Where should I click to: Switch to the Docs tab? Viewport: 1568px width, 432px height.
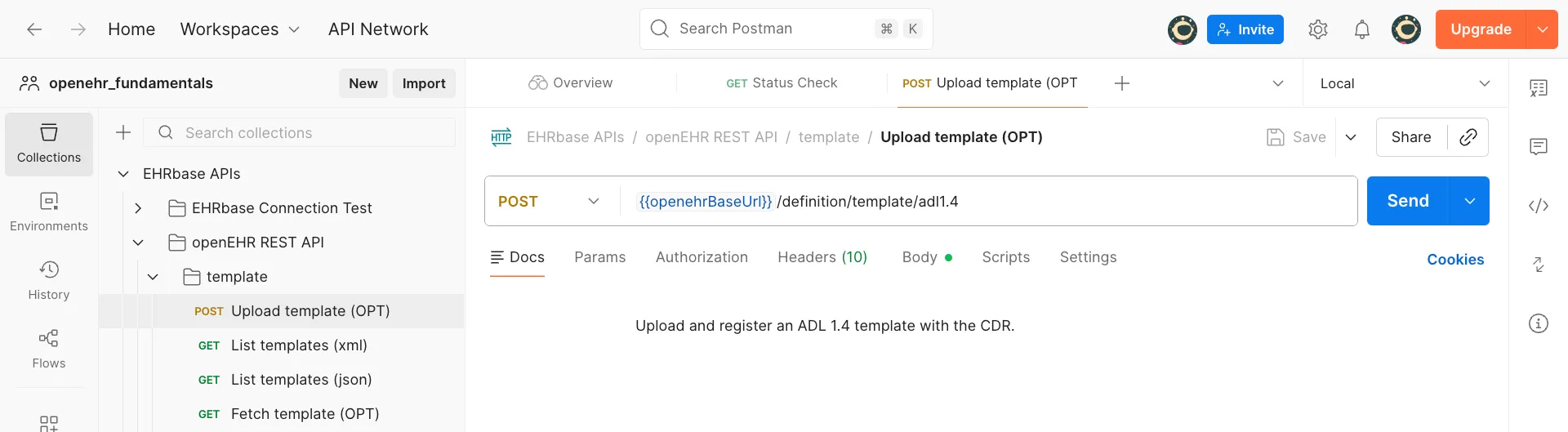[517, 257]
